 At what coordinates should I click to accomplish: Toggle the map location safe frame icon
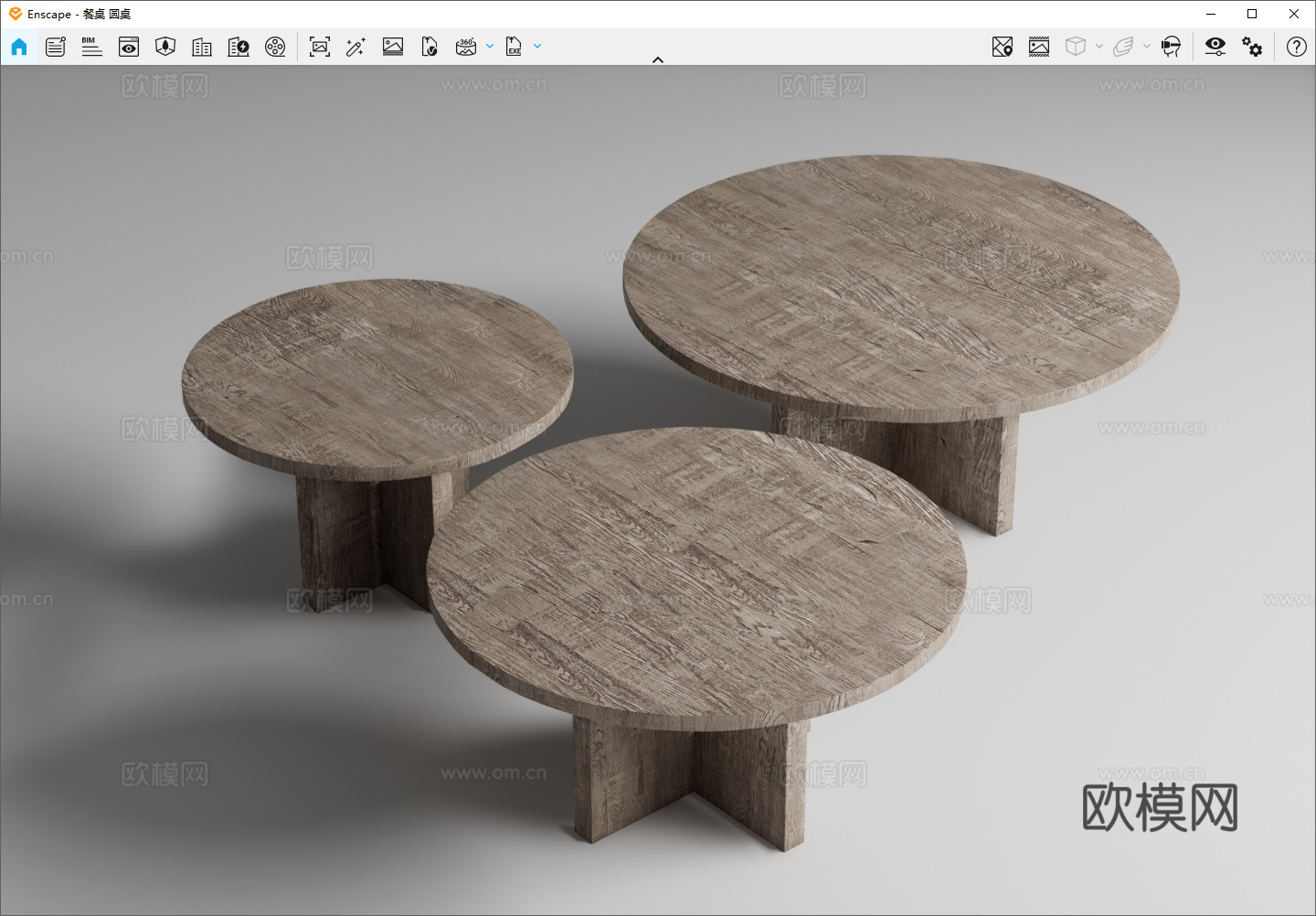pyautogui.click(x=1003, y=47)
